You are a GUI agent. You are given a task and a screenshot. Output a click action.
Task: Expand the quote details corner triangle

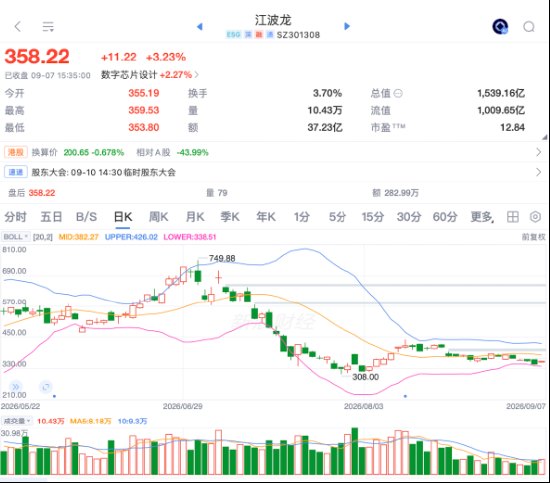[544, 137]
